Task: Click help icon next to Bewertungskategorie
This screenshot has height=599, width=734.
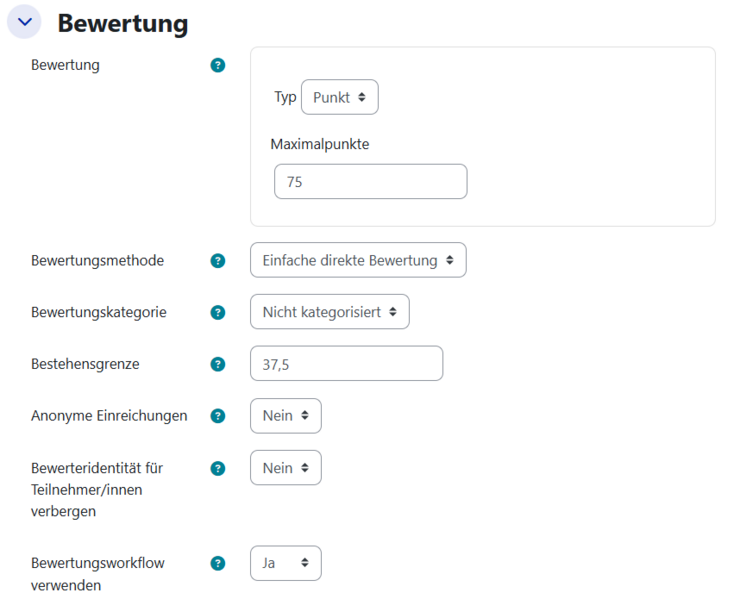Action: pos(218,312)
